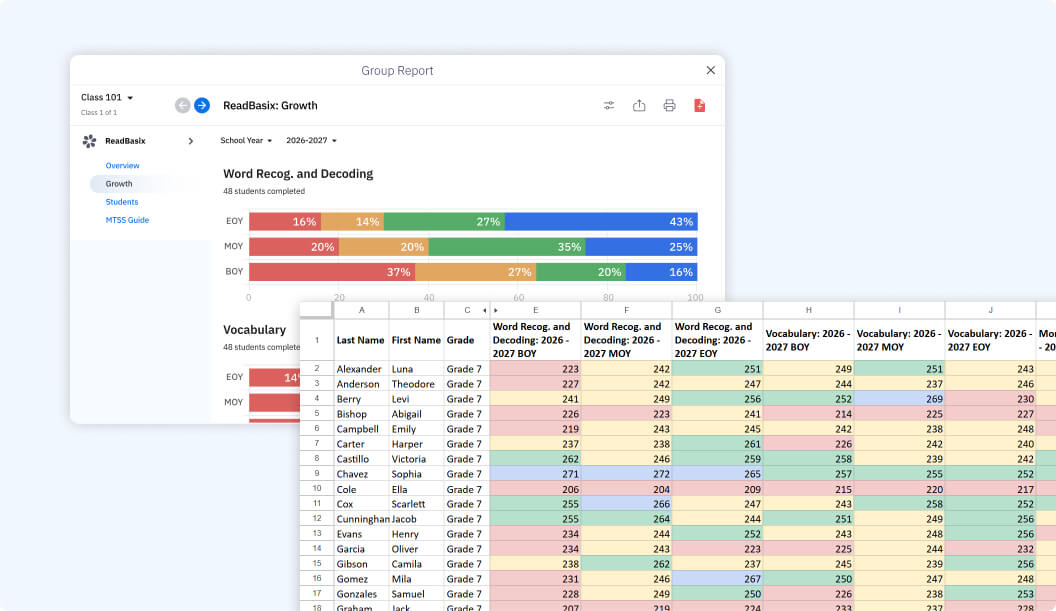The height and width of the screenshot is (611, 1056).
Task: Go to previous report with back arrow
Action: click(183, 105)
